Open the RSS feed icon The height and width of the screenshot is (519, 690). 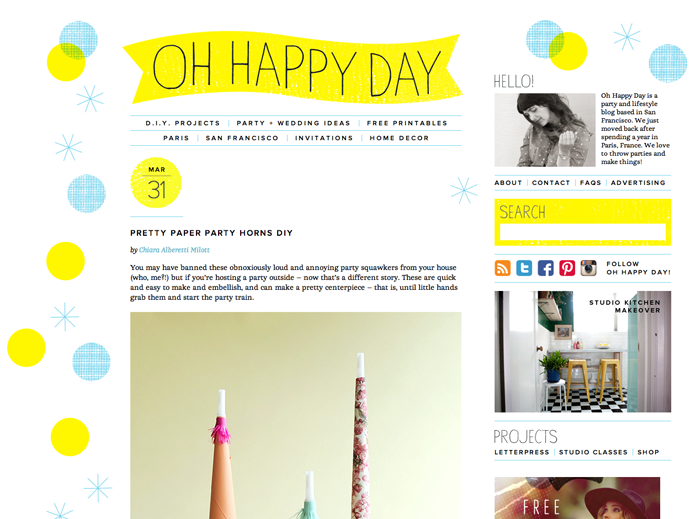tap(503, 268)
